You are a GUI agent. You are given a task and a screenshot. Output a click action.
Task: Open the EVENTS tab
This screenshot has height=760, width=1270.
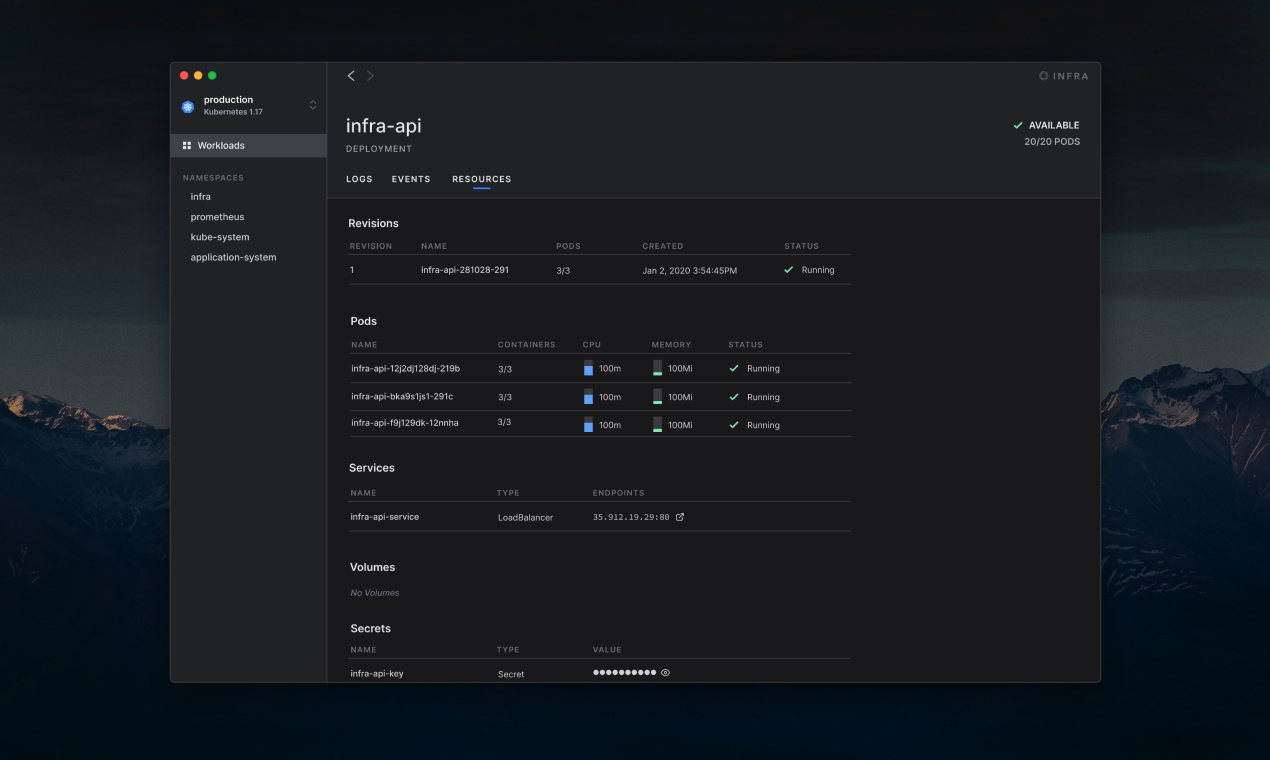[410, 179]
